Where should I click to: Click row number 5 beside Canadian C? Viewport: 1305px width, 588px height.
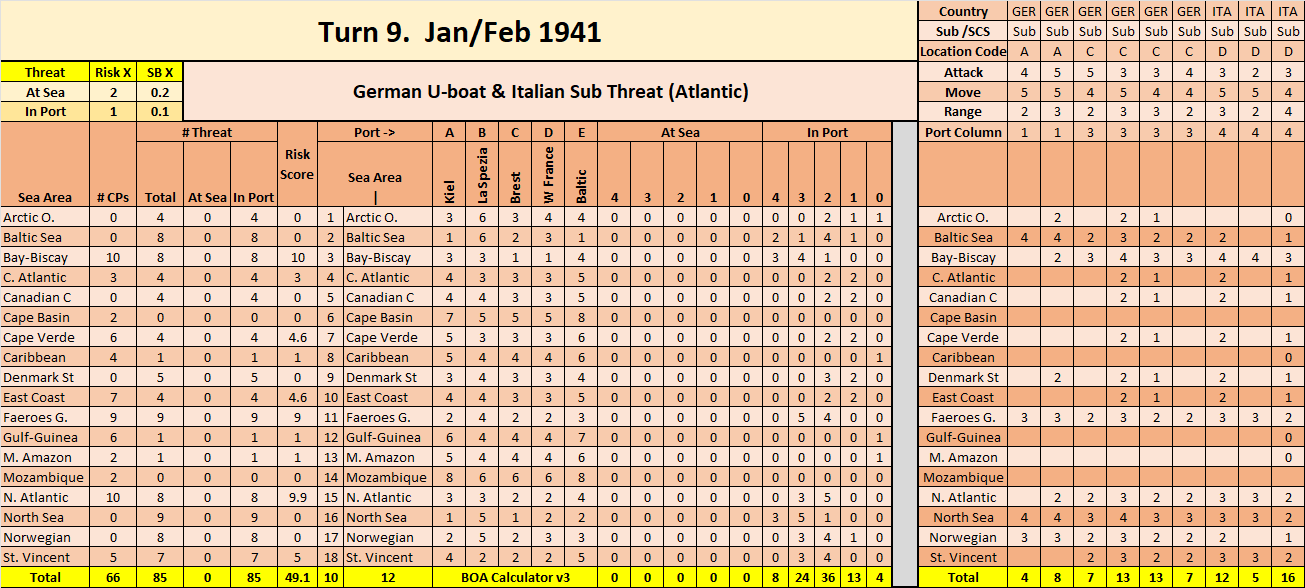[x=330, y=297]
